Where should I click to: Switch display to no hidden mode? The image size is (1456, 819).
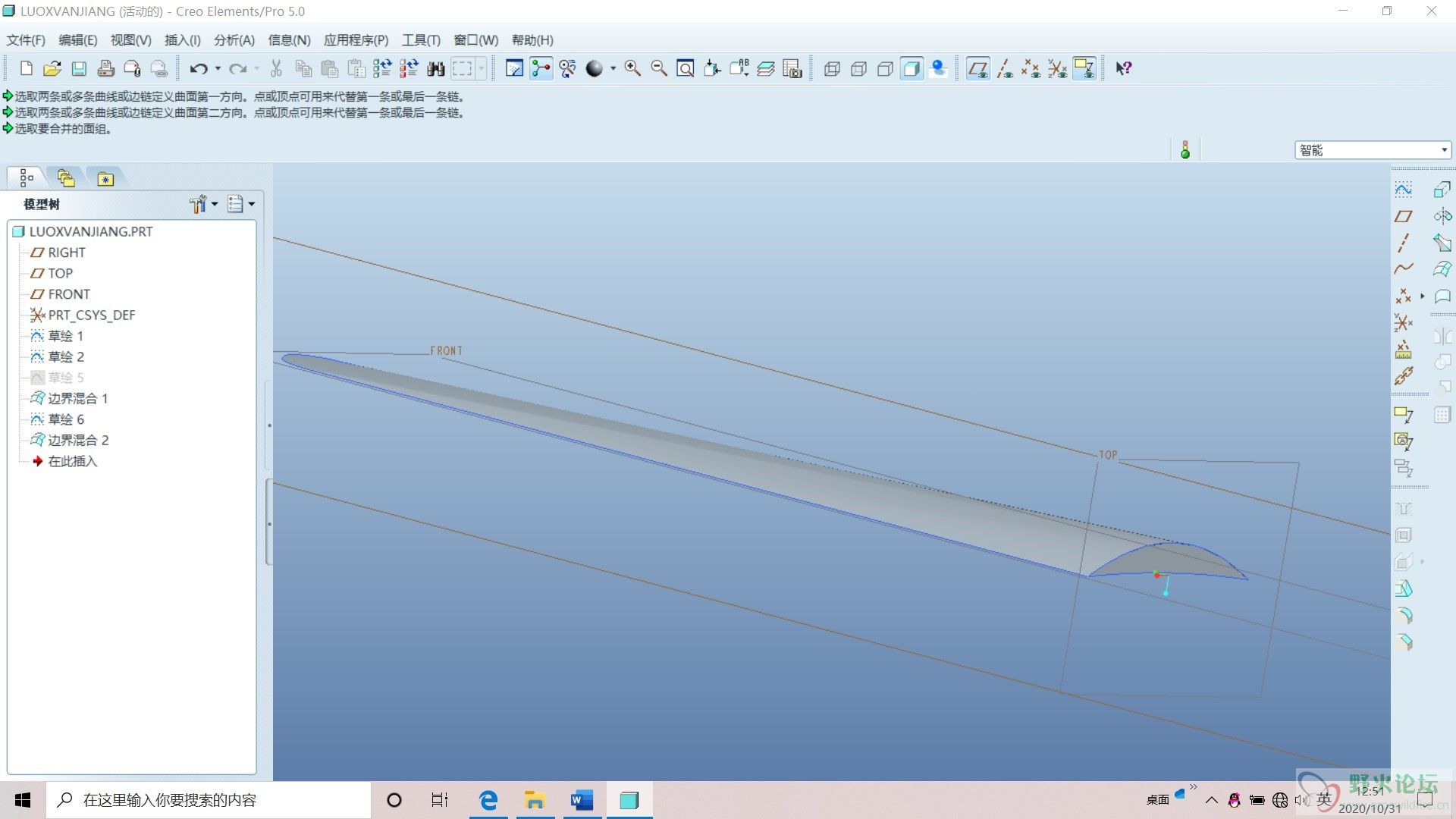[885, 69]
